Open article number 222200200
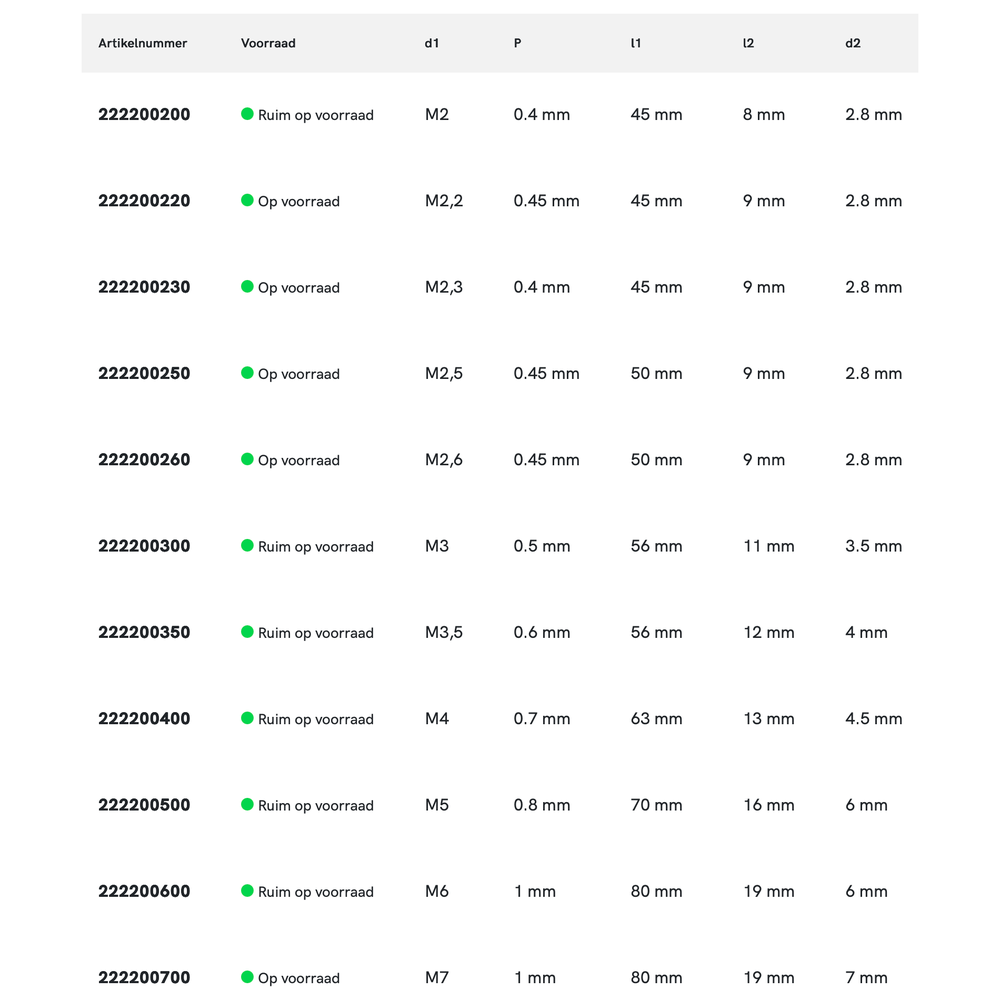The image size is (1000, 1000). pos(144,115)
